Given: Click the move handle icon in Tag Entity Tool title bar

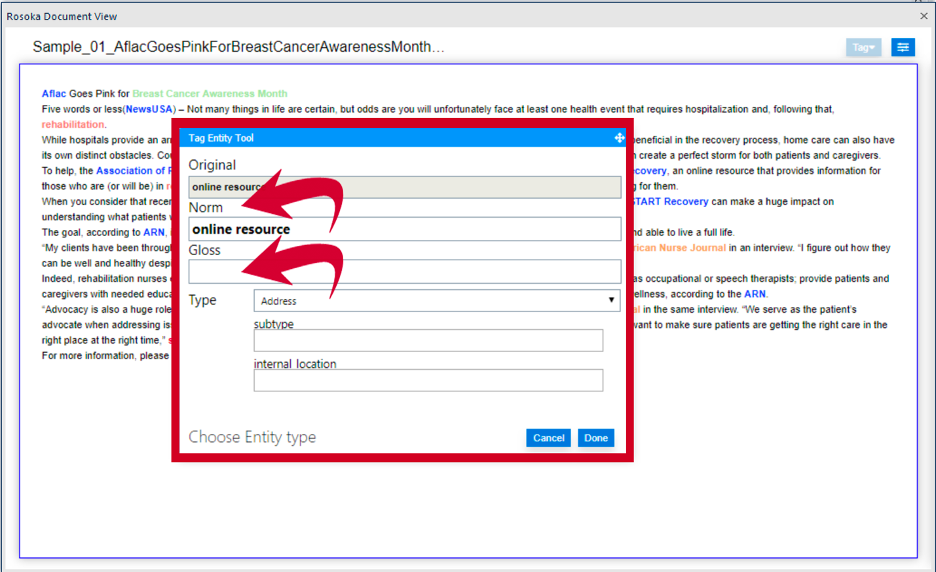Looking at the screenshot, I should point(619,138).
